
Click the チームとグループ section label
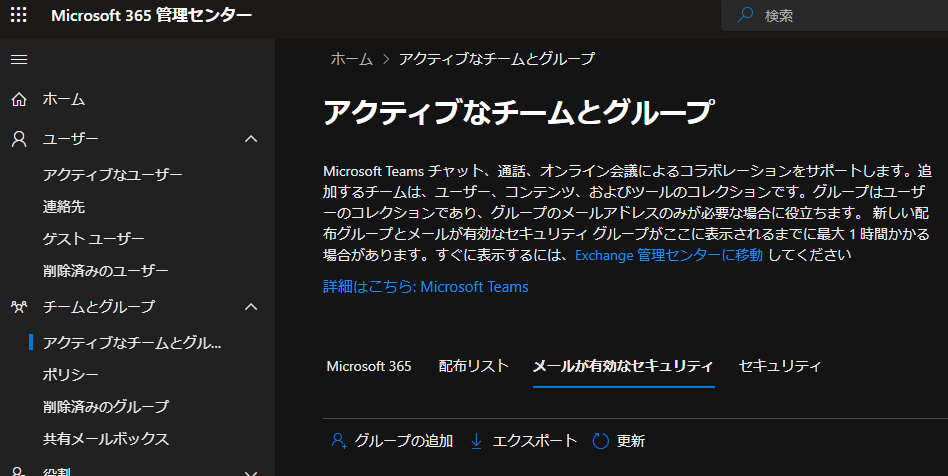99,307
